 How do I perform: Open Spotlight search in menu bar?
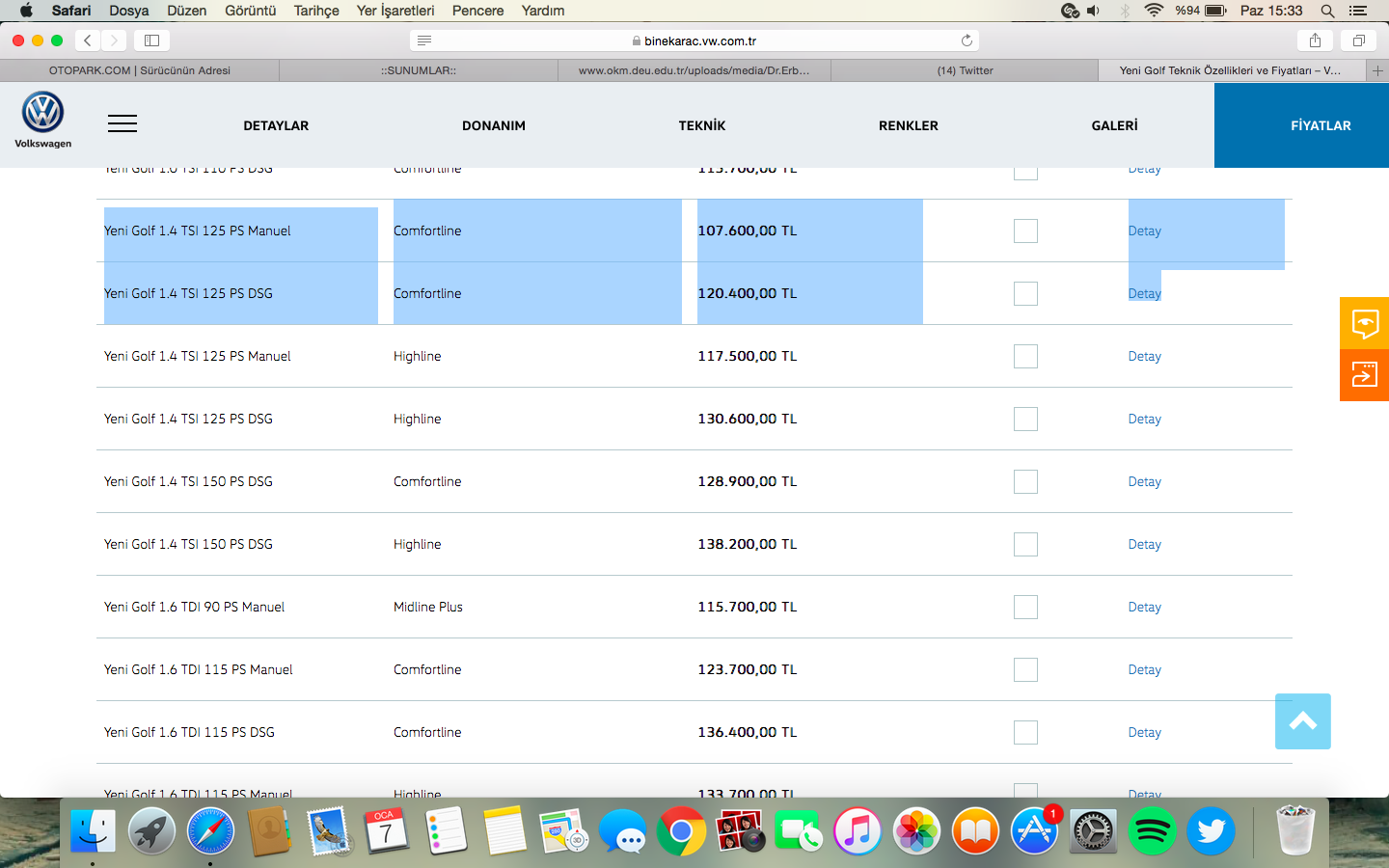coord(1328,11)
